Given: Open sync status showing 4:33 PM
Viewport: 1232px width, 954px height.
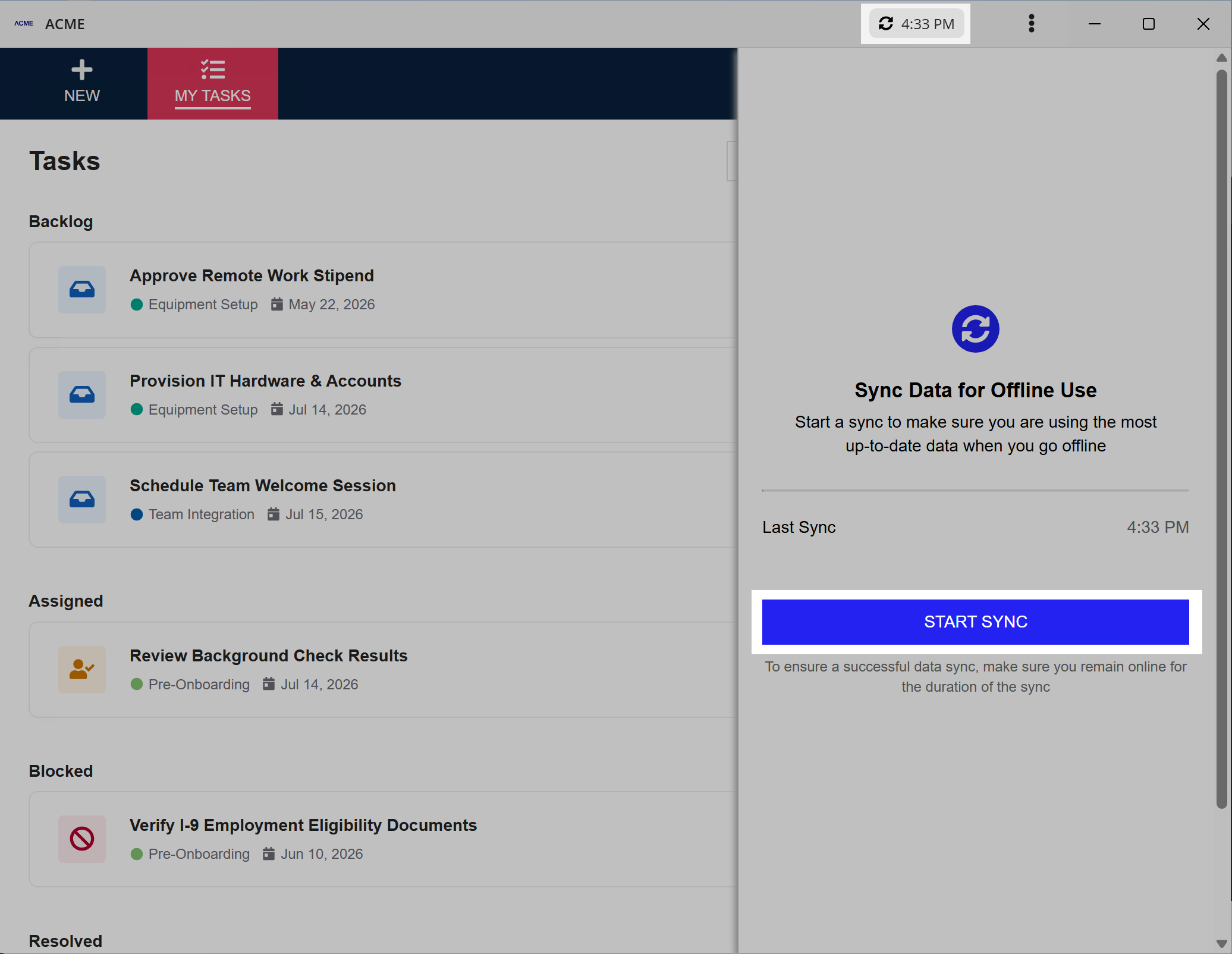Looking at the screenshot, I should tap(916, 24).
